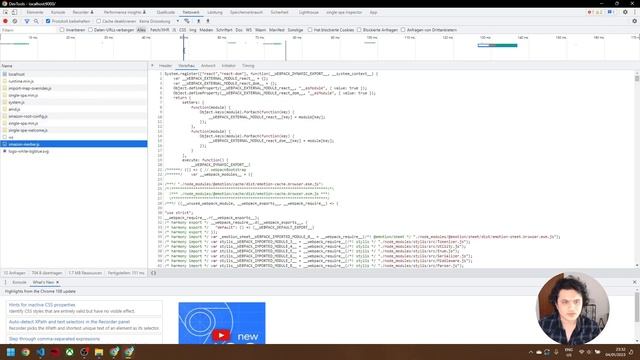The width and height of the screenshot is (640, 360).
Task: Check the Invertieren filter checkbox
Action: coord(62,30)
